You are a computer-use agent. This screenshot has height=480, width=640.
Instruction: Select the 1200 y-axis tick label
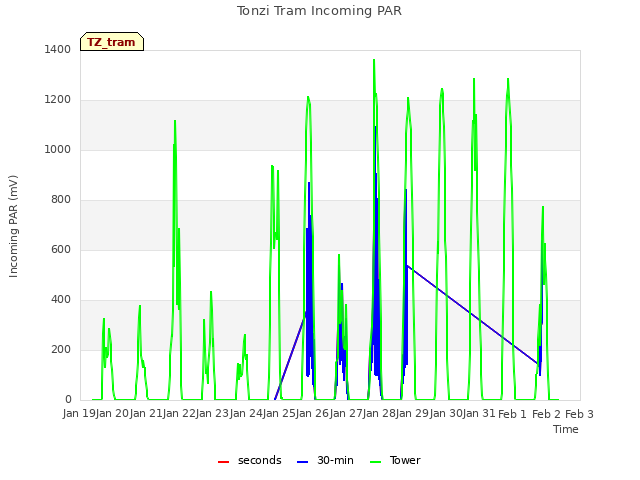click(x=58, y=100)
